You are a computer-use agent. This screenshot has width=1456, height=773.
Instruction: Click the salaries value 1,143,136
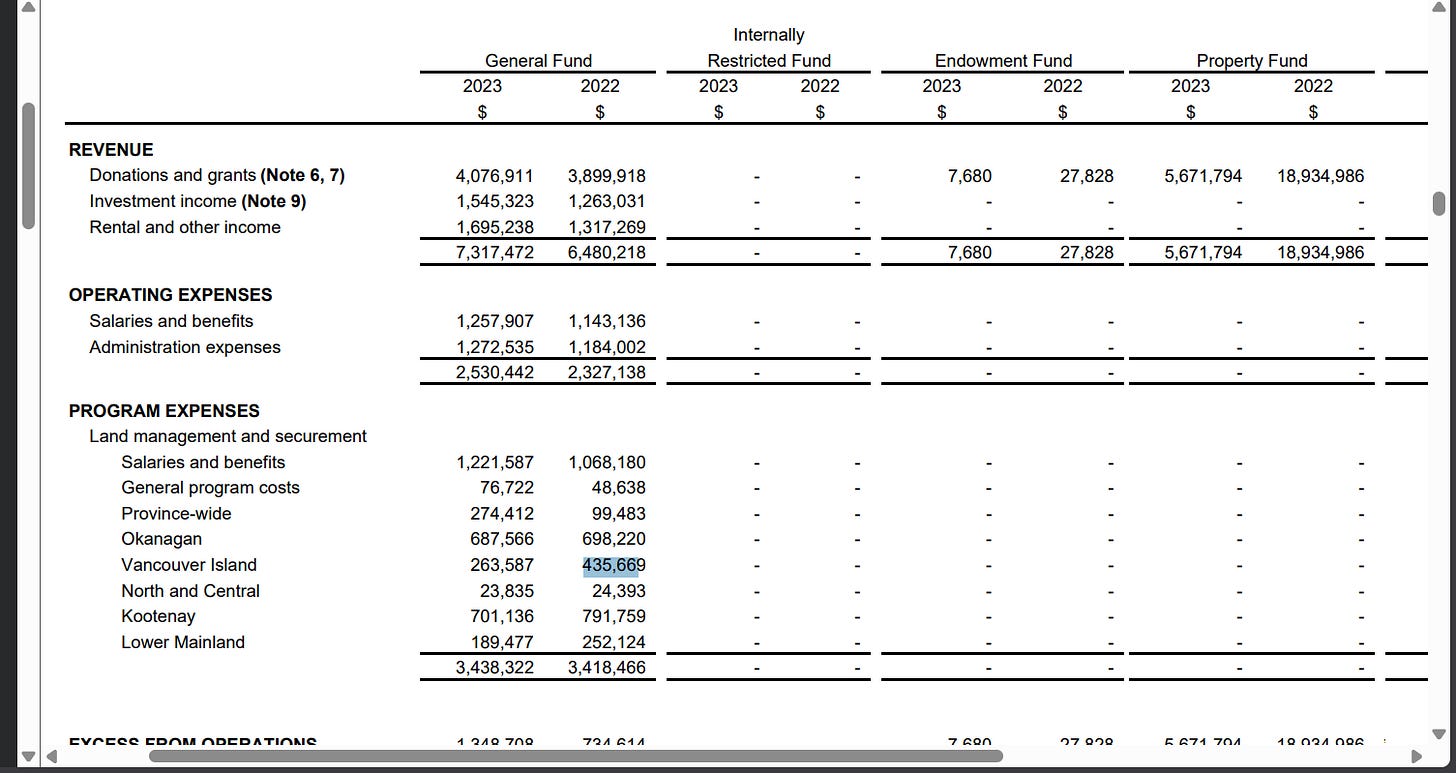(x=606, y=321)
